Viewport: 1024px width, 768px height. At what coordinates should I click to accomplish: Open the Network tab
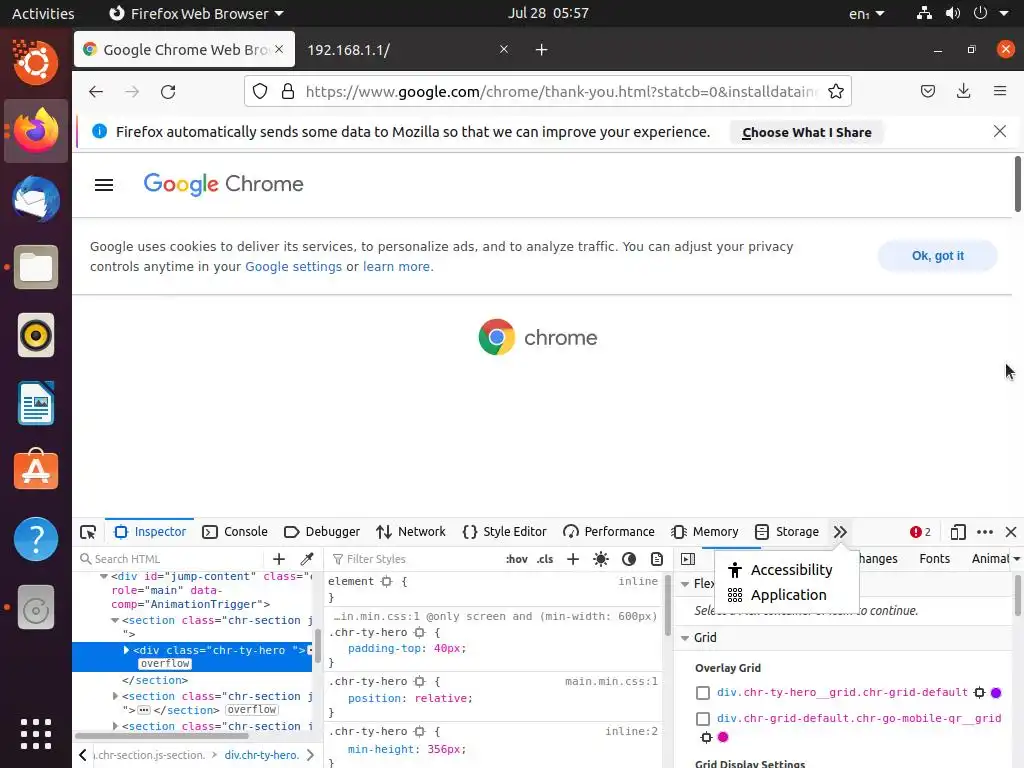pyautogui.click(x=411, y=532)
